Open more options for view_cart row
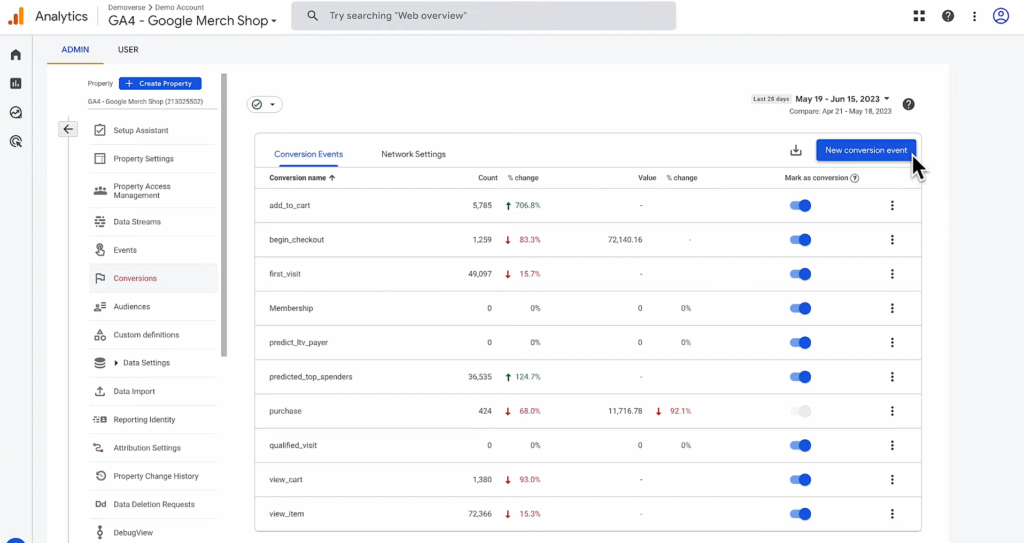This screenshot has height=543, width=1024. click(x=892, y=480)
